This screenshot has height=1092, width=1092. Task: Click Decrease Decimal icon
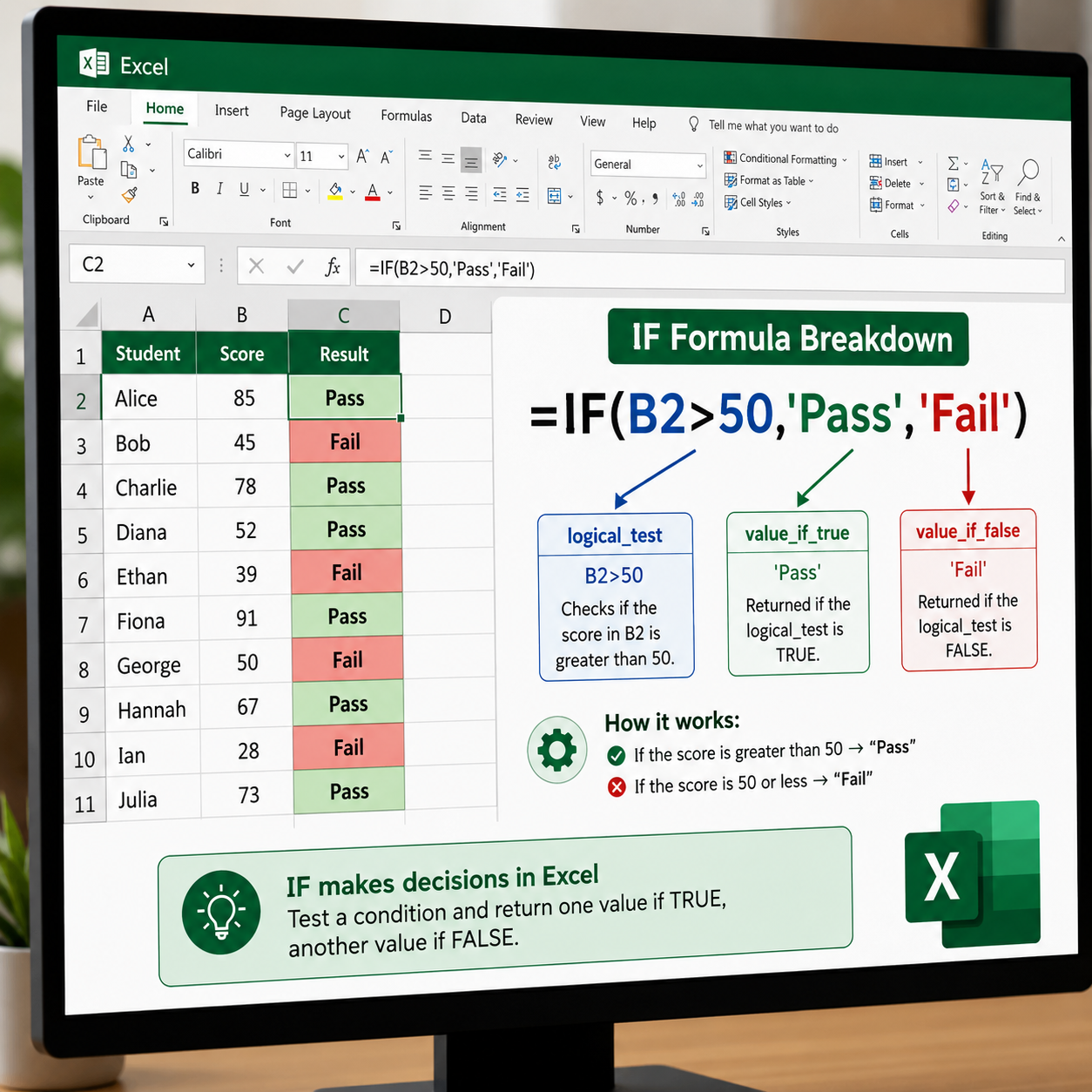698,201
